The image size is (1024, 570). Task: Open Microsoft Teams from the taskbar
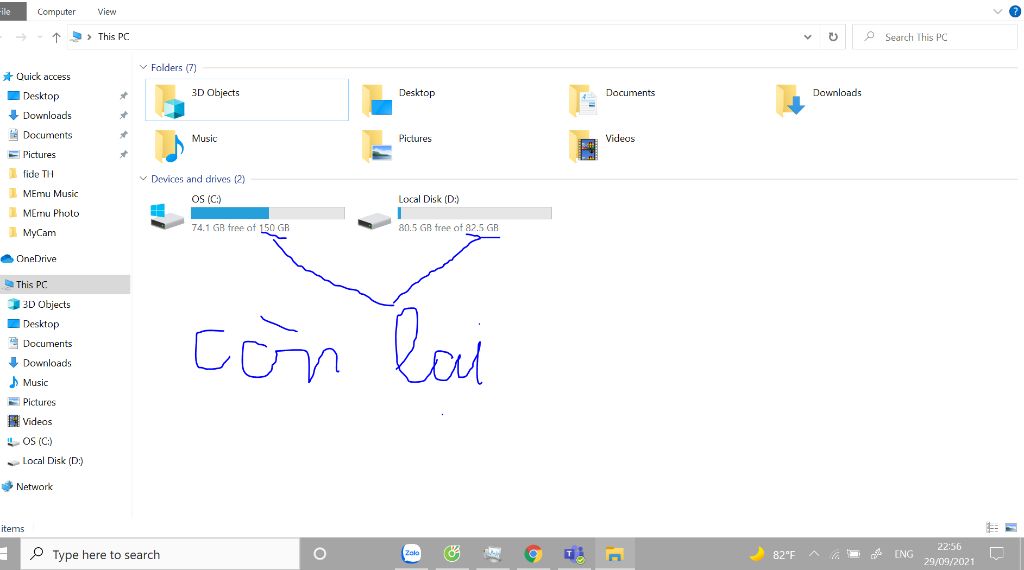point(573,554)
